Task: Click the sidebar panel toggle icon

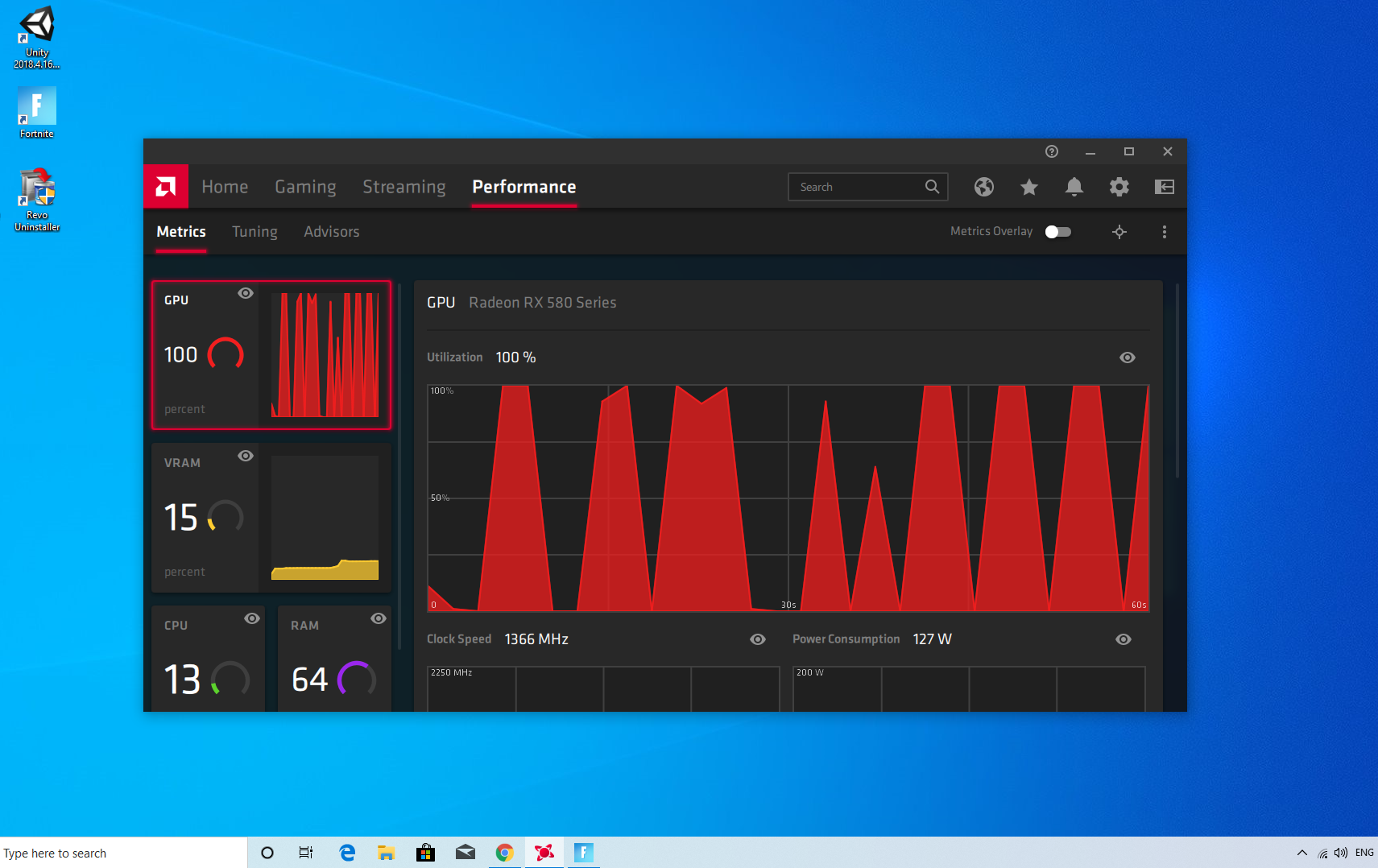Action: pyautogui.click(x=1164, y=187)
